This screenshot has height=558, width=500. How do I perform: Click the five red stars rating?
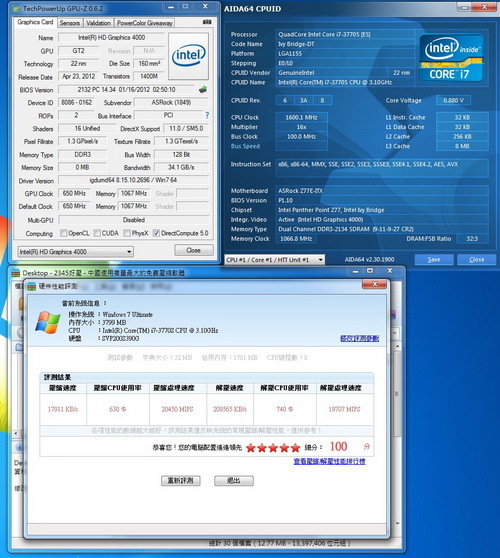click(273, 447)
